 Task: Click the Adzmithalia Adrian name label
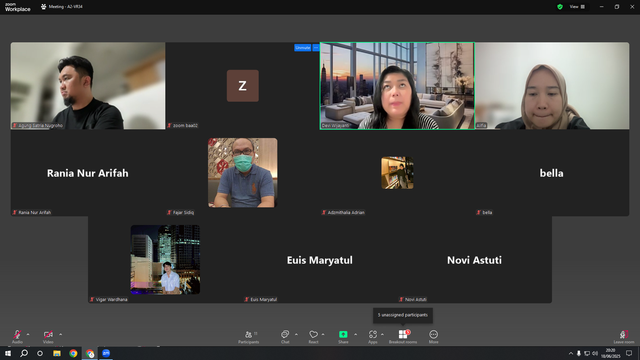click(x=346, y=212)
